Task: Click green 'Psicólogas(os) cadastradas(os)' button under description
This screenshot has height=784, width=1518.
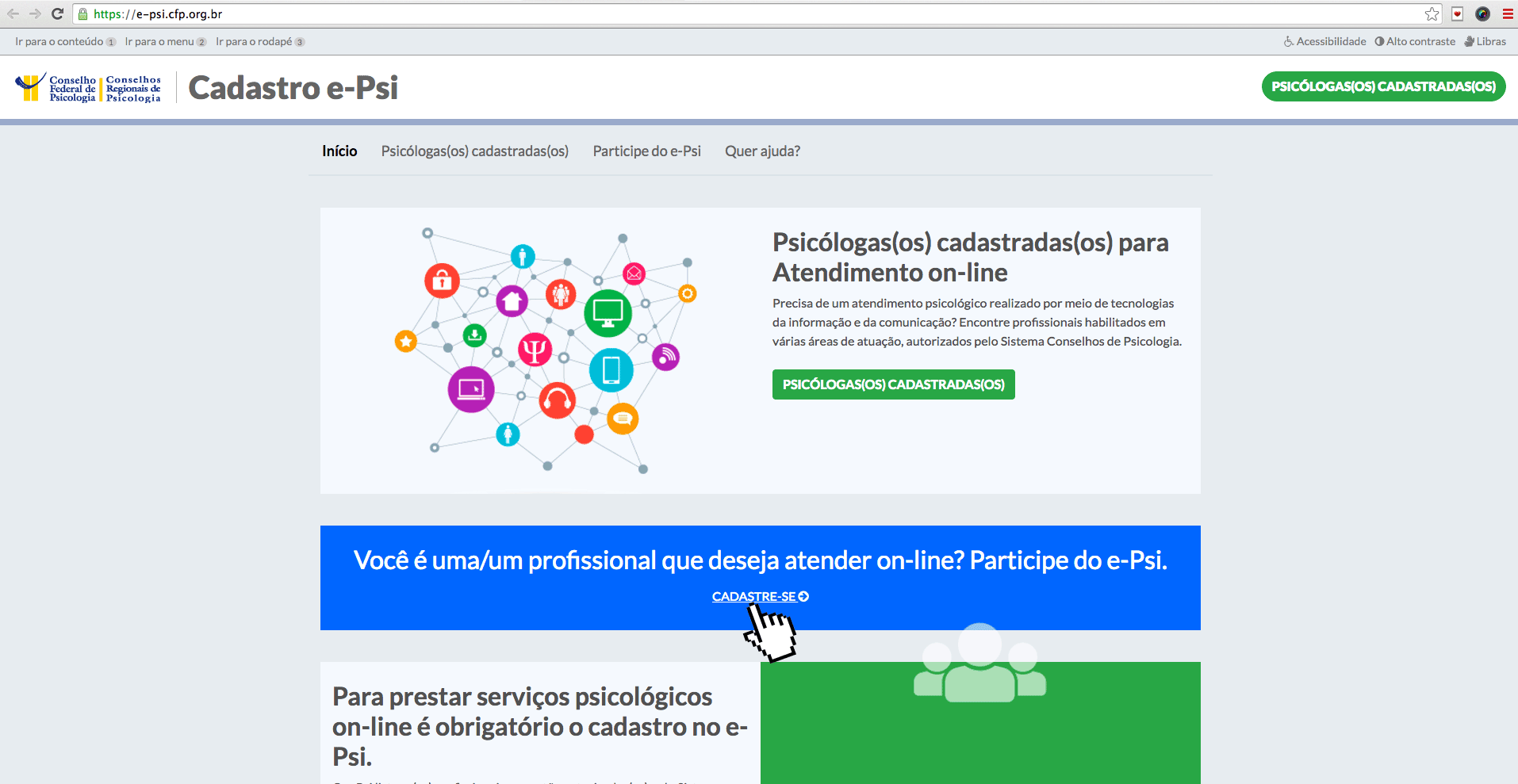Action: coord(893,384)
